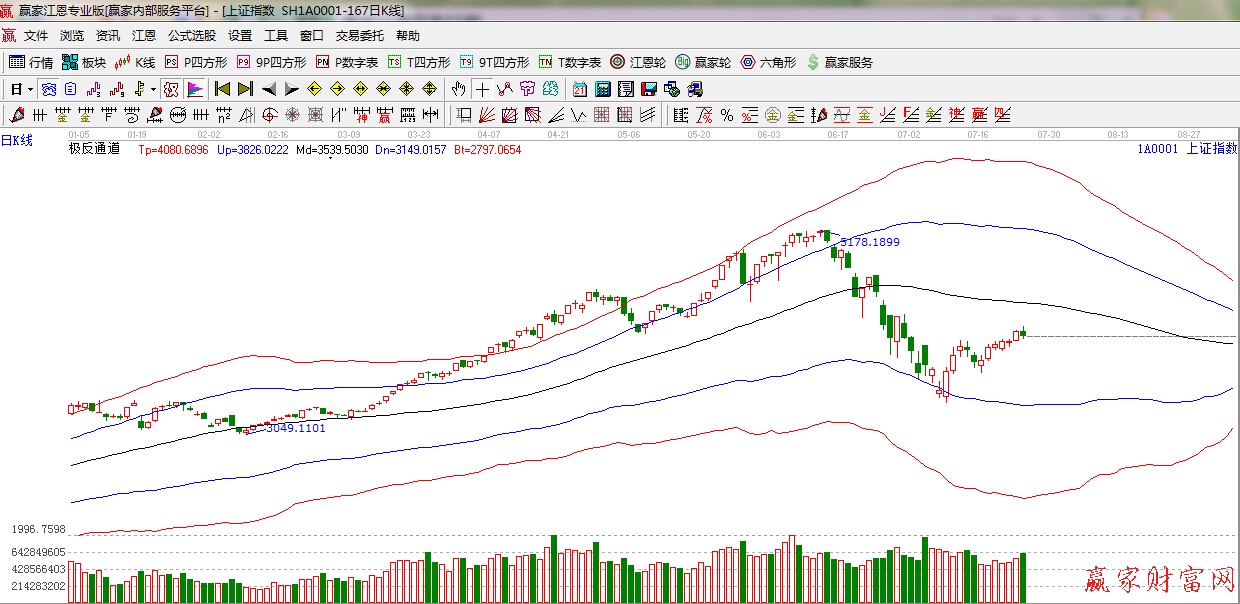Select the hand pan tool

point(459,89)
